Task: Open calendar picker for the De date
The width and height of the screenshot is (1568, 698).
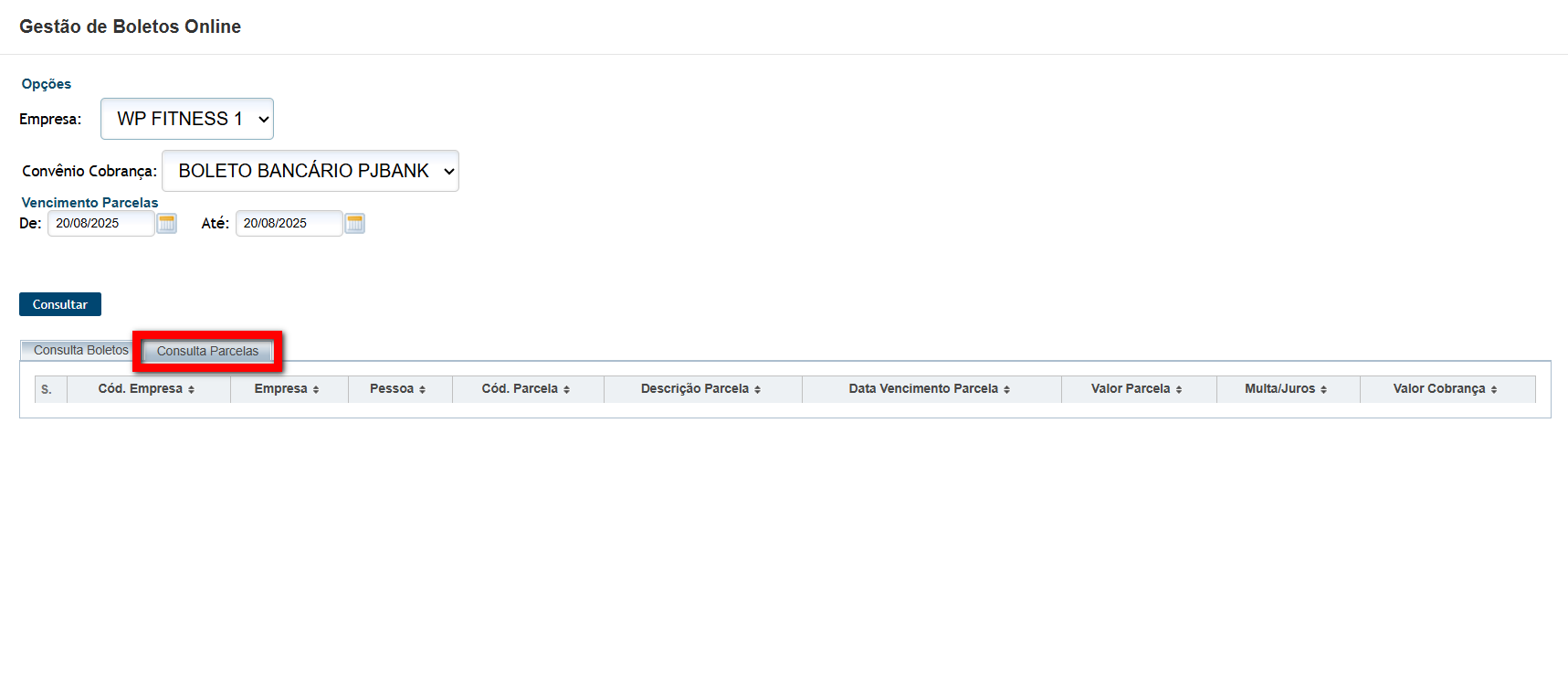Action: click(x=166, y=223)
